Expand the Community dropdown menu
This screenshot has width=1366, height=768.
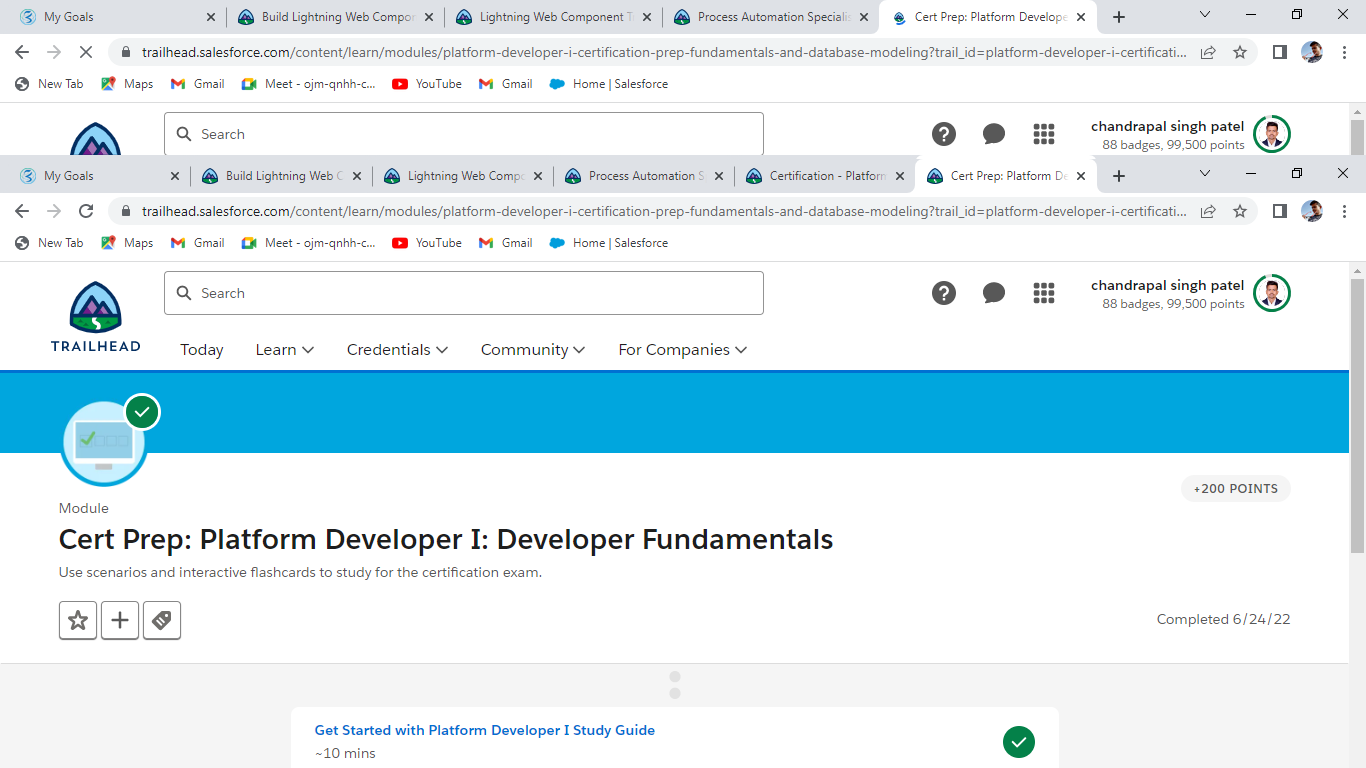533,349
